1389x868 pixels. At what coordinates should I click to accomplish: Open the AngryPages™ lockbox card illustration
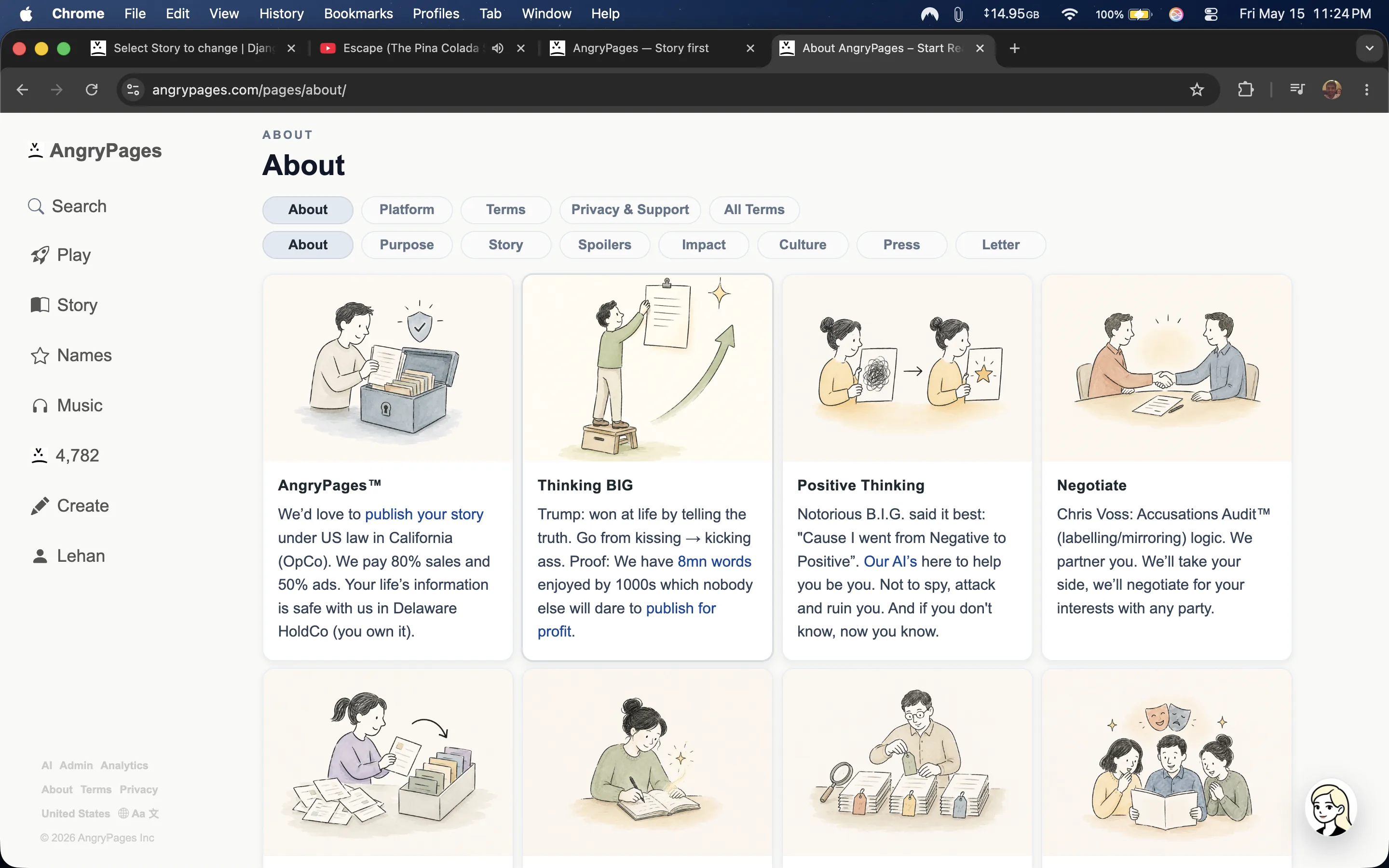click(x=388, y=368)
